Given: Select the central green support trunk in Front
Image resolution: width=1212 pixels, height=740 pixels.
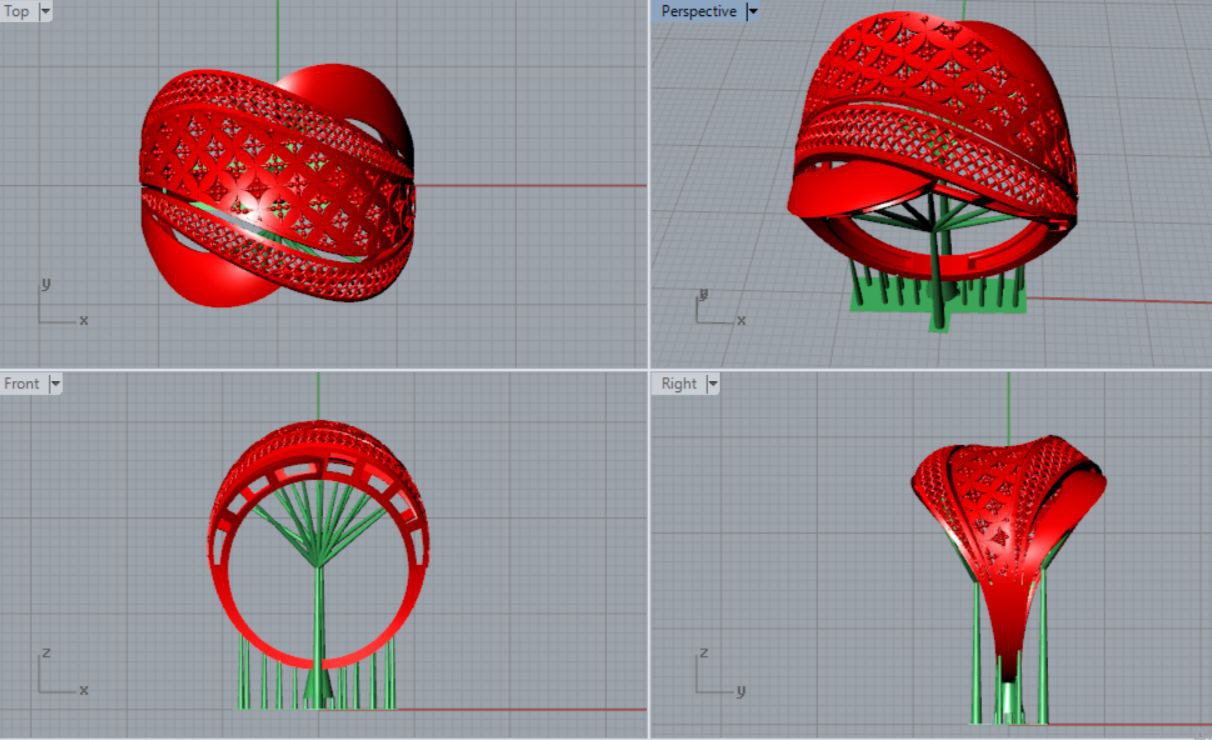Looking at the screenshot, I should pyautogui.click(x=319, y=620).
